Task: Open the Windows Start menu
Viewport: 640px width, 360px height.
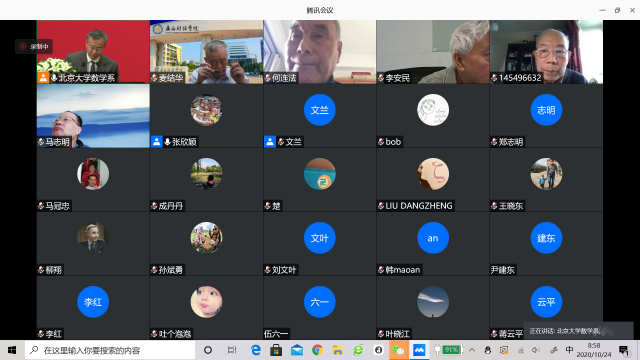Action: click(x=12, y=350)
